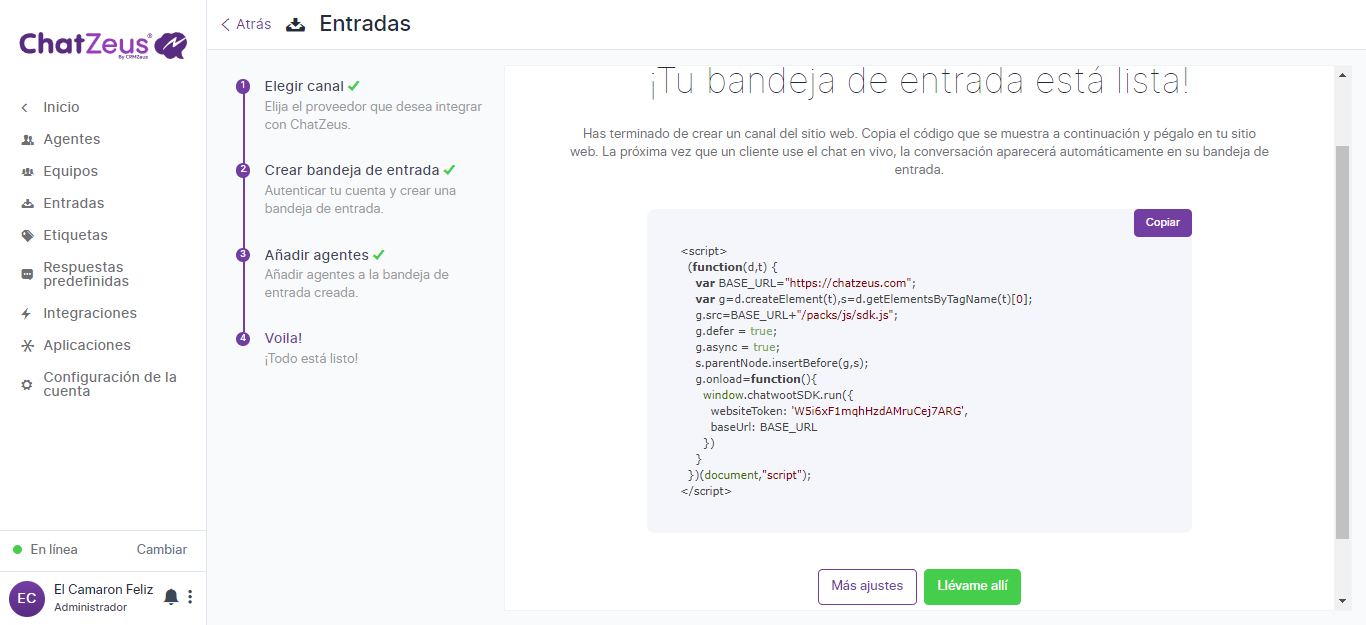The image size is (1366, 625).
Task: Click the Integraciones lightning icon
Action: (27, 314)
